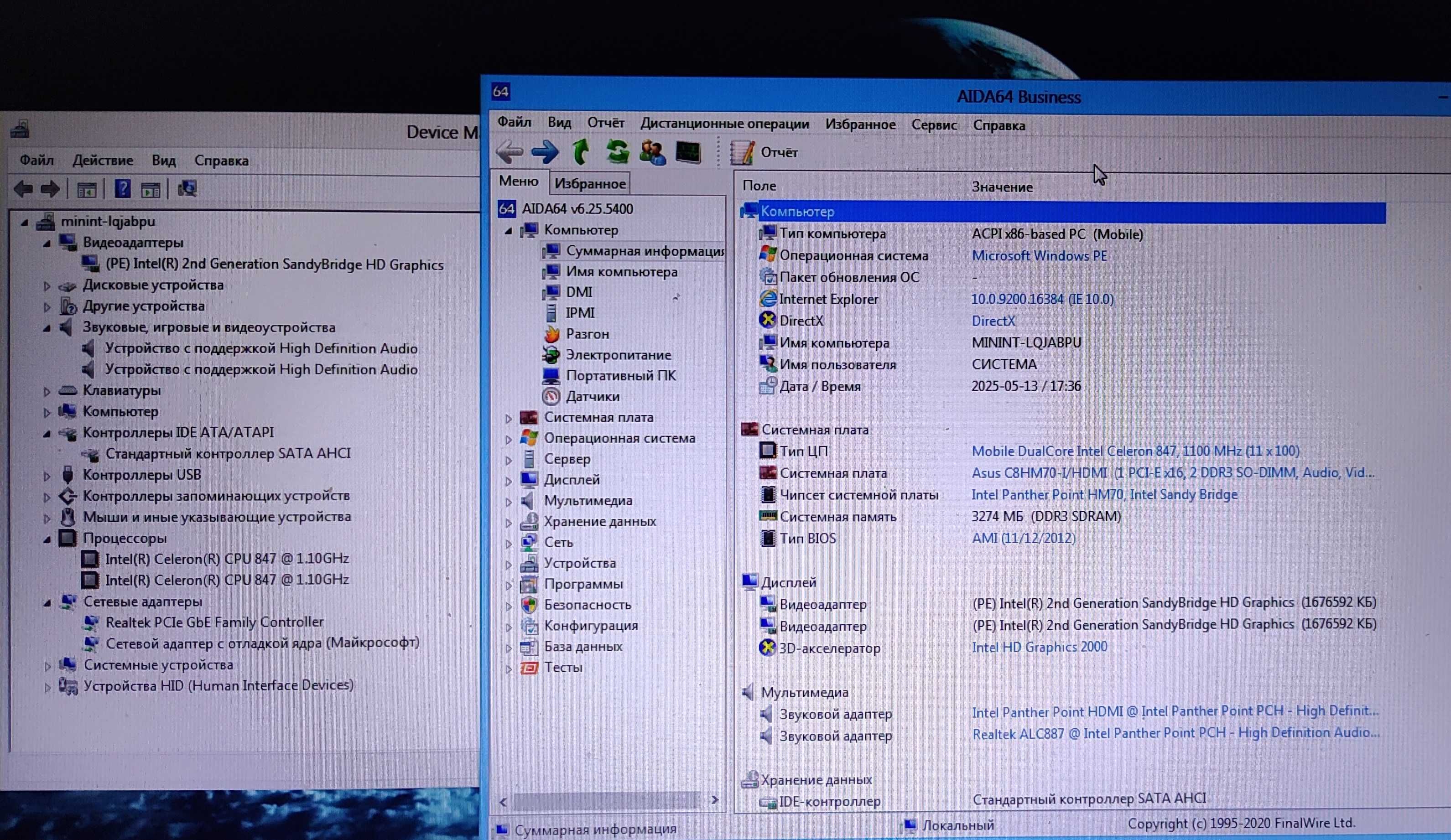1451x840 pixels.
Task: Click show/hide console tree icon in Device Manager
Action: pos(87,189)
